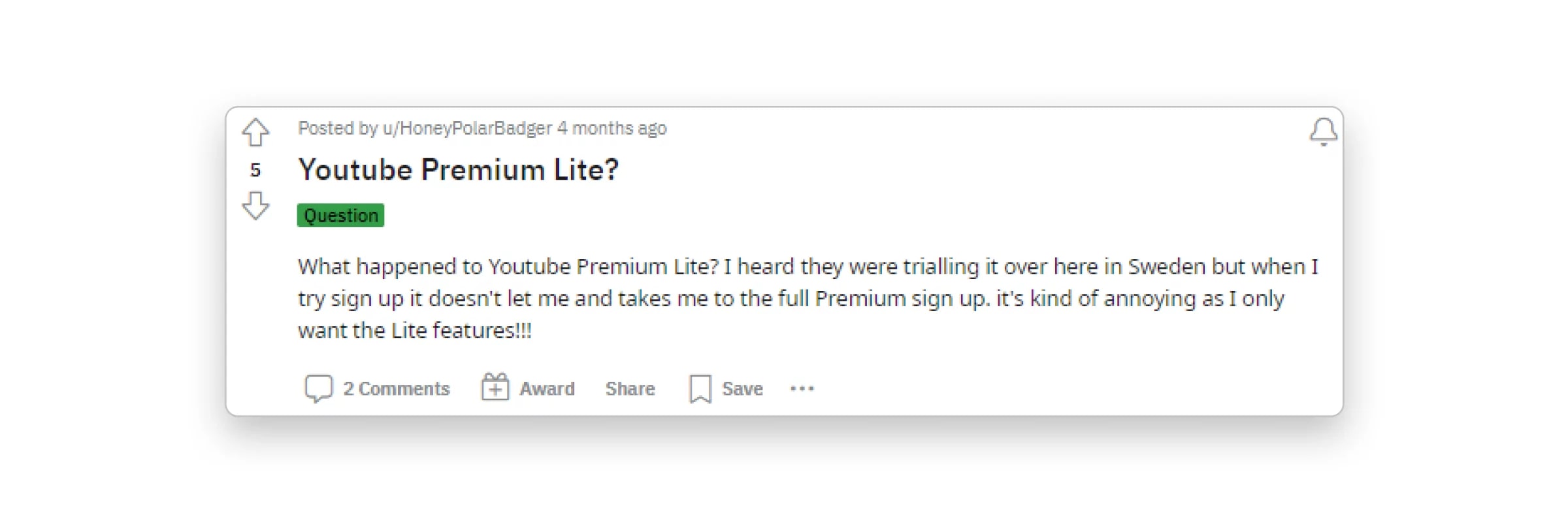Open u/HoneyPolarBadger's profile
The image size is (1568, 523).
tap(468, 128)
